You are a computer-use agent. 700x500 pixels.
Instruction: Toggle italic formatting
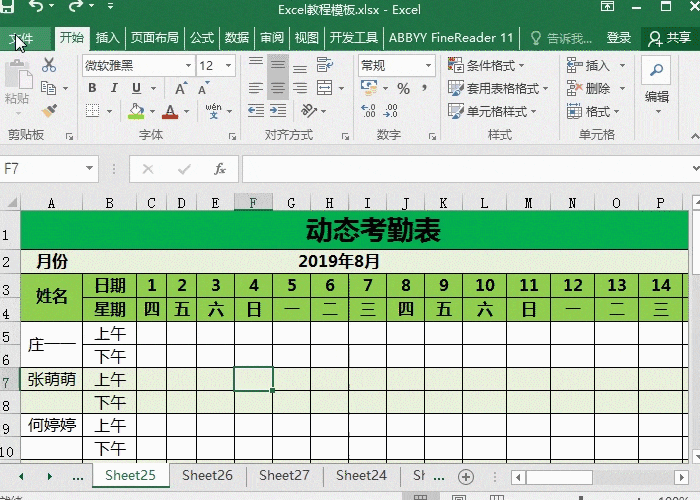pyautogui.click(x=115, y=89)
